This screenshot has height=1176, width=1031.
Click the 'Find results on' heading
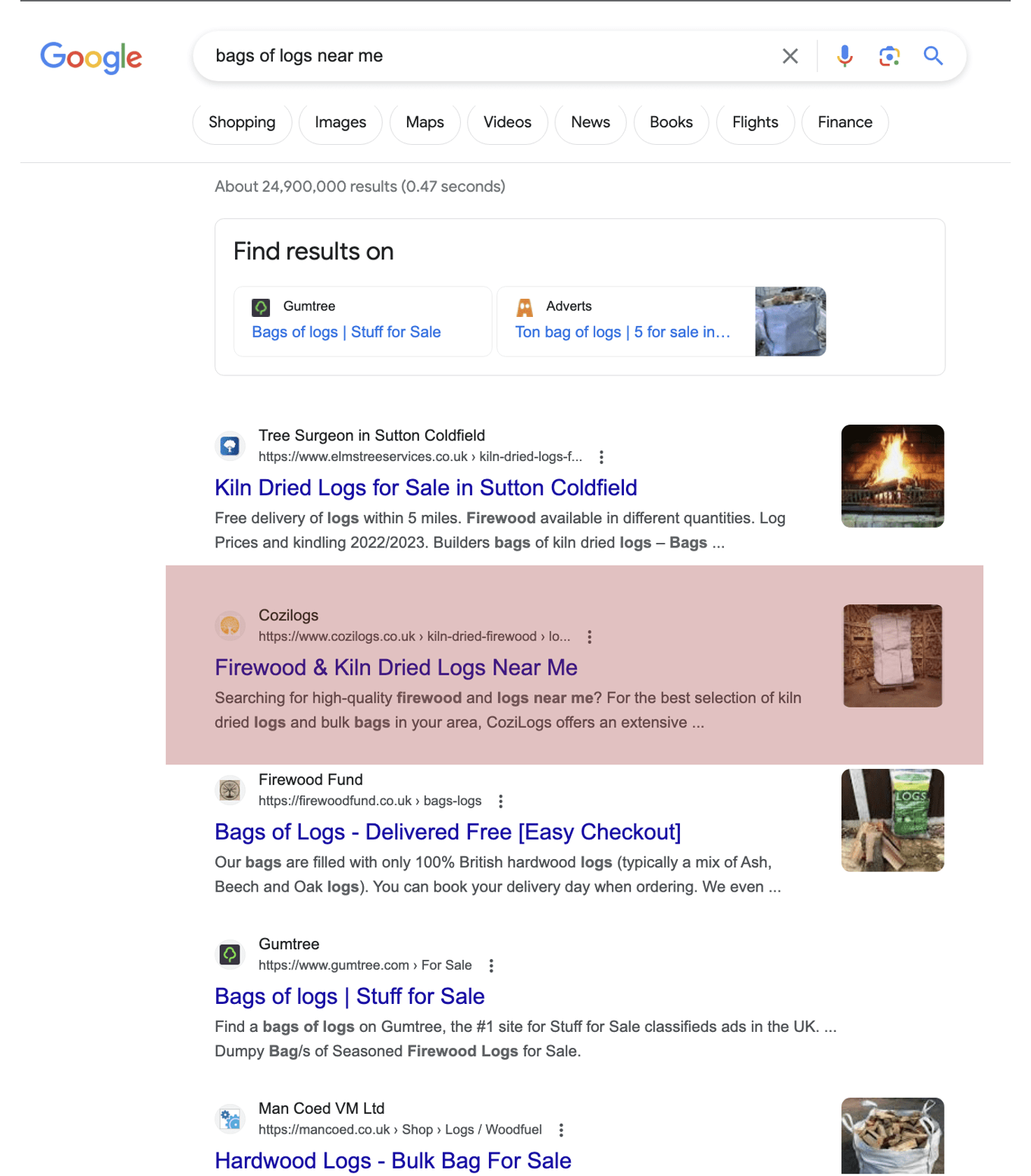click(313, 251)
